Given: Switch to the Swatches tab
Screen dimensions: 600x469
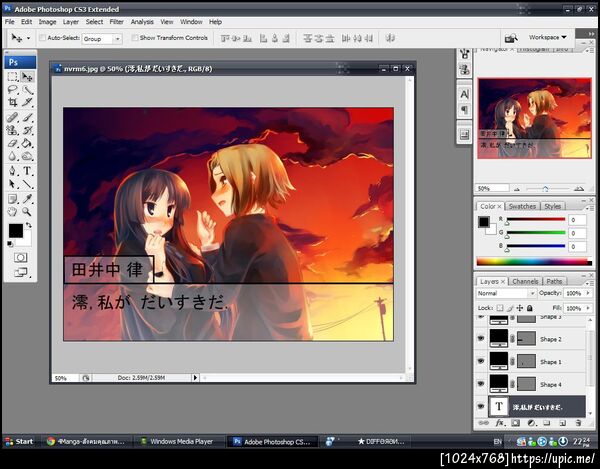Looking at the screenshot, I should (x=522, y=206).
